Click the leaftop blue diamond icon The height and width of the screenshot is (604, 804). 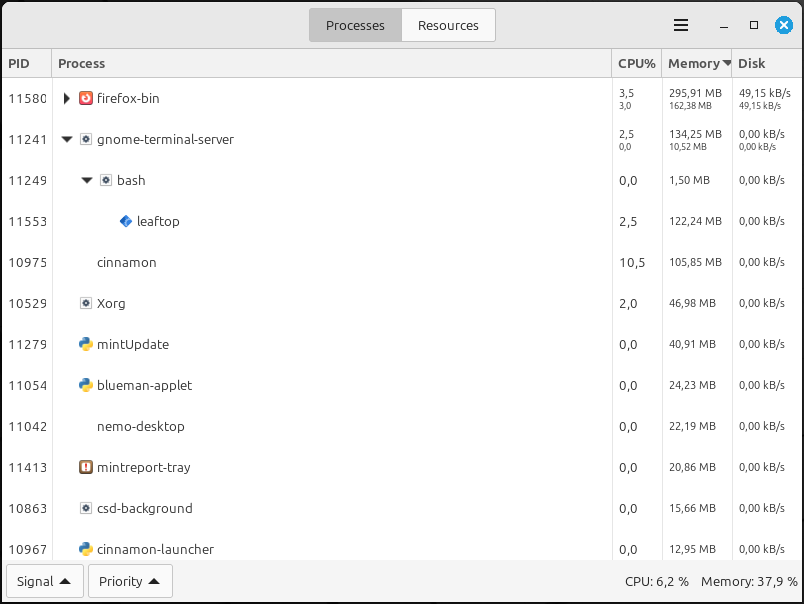[126, 221]
